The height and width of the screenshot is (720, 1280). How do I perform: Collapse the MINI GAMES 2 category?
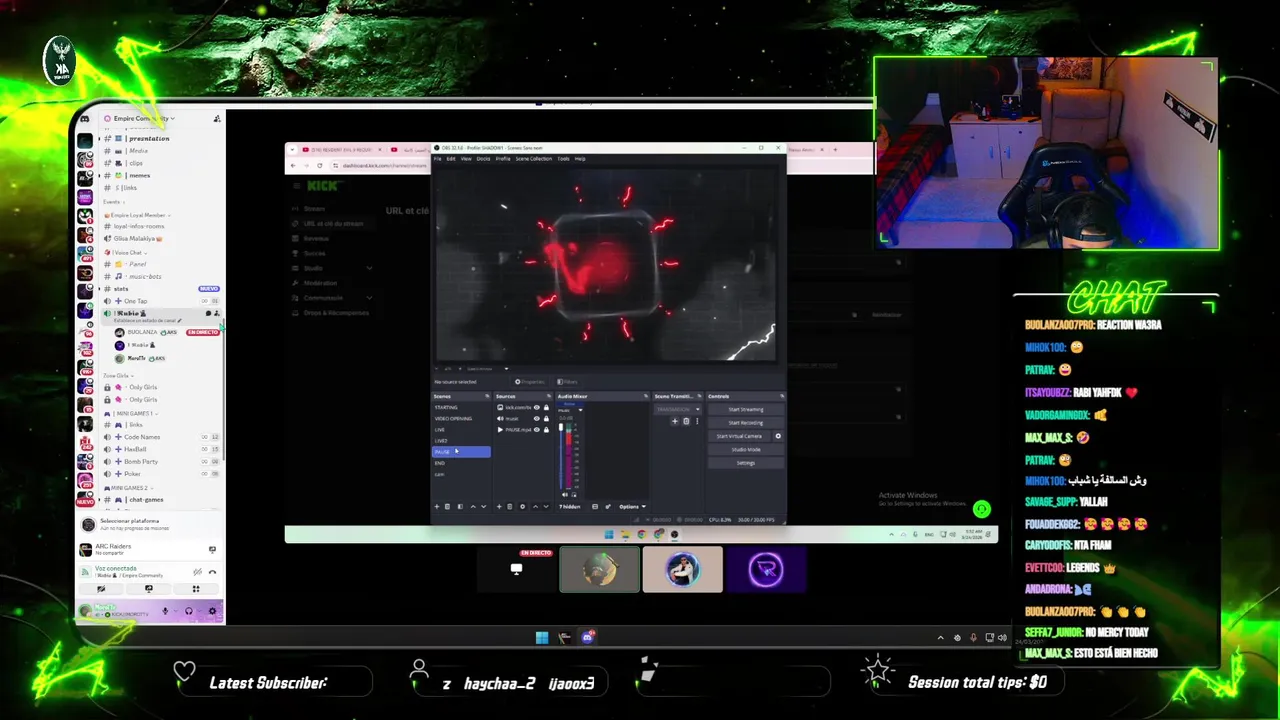point(128,488)
